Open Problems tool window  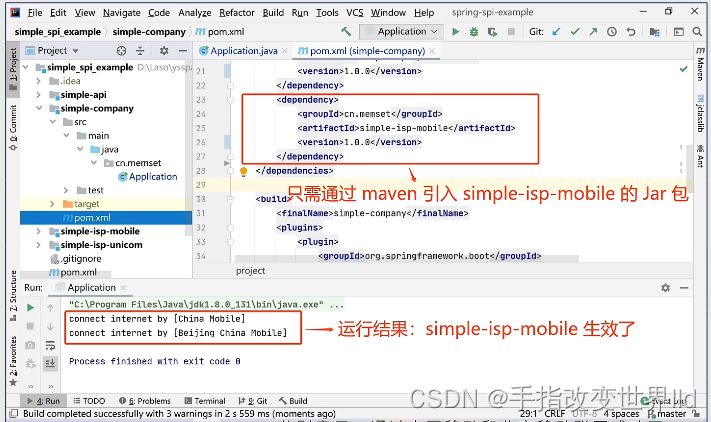[x=145, y=401]
